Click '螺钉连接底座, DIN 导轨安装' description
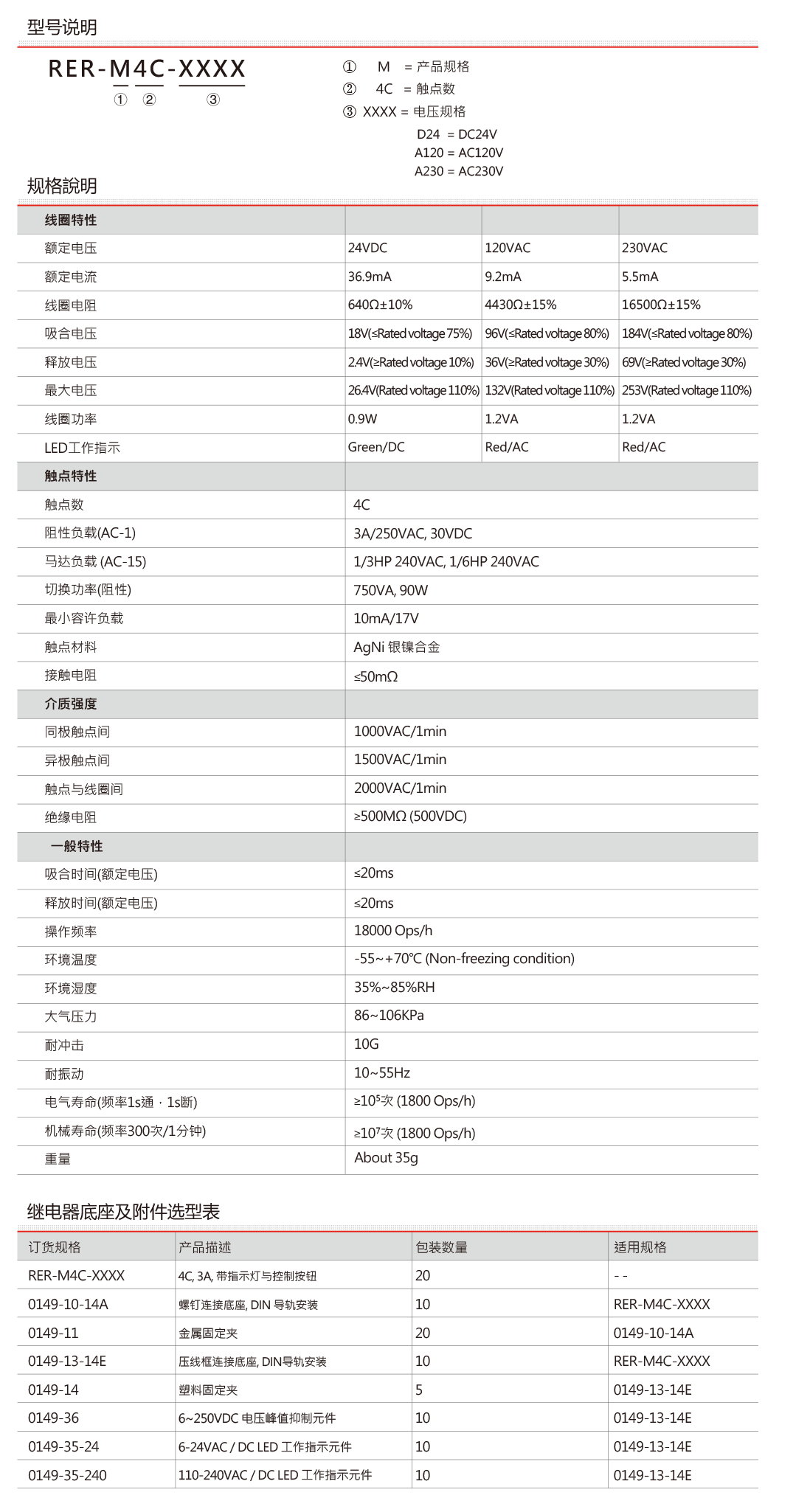This screenshot has height=1512, width=810. pos(248,1305)
